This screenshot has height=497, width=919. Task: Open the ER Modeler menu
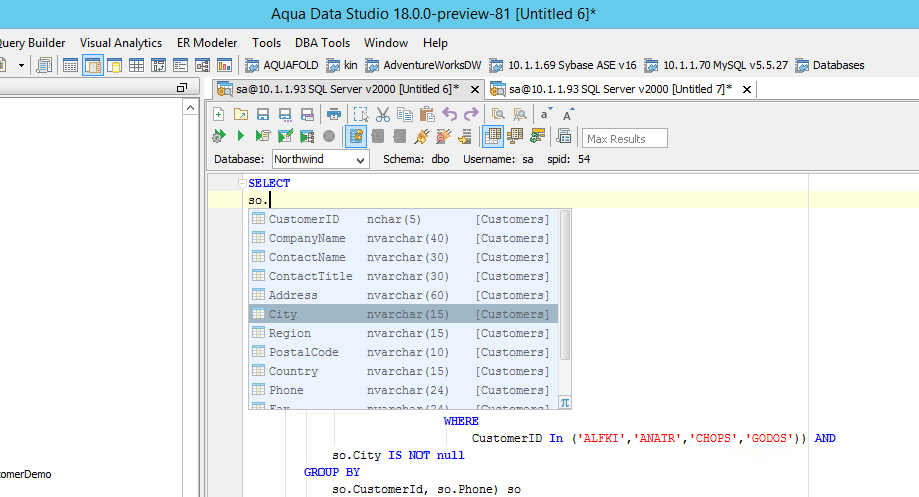(207, 43)
